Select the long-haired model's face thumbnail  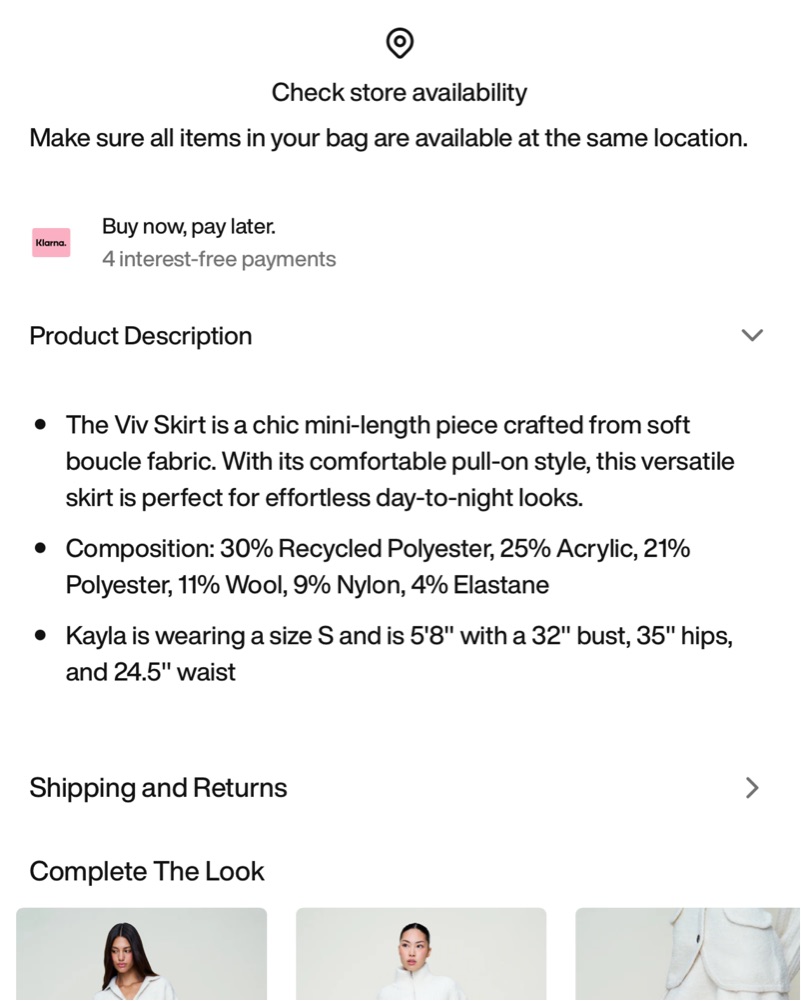coord(142,954)
